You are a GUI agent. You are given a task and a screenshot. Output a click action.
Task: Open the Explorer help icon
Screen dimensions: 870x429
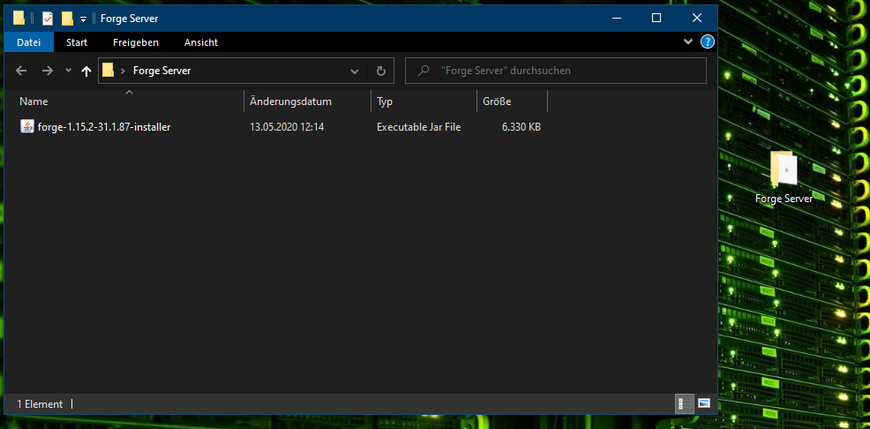point(707,42)
